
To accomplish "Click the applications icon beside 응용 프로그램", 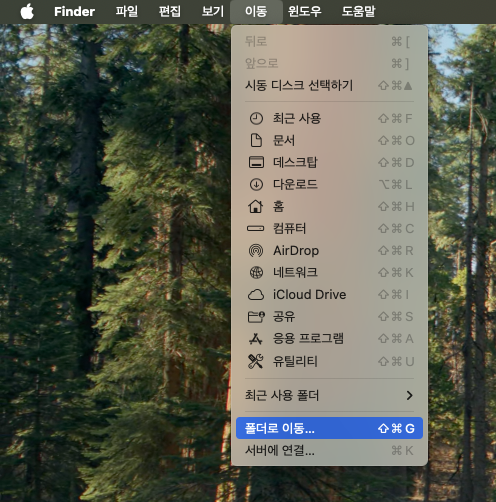I will (x=256, y=339).
